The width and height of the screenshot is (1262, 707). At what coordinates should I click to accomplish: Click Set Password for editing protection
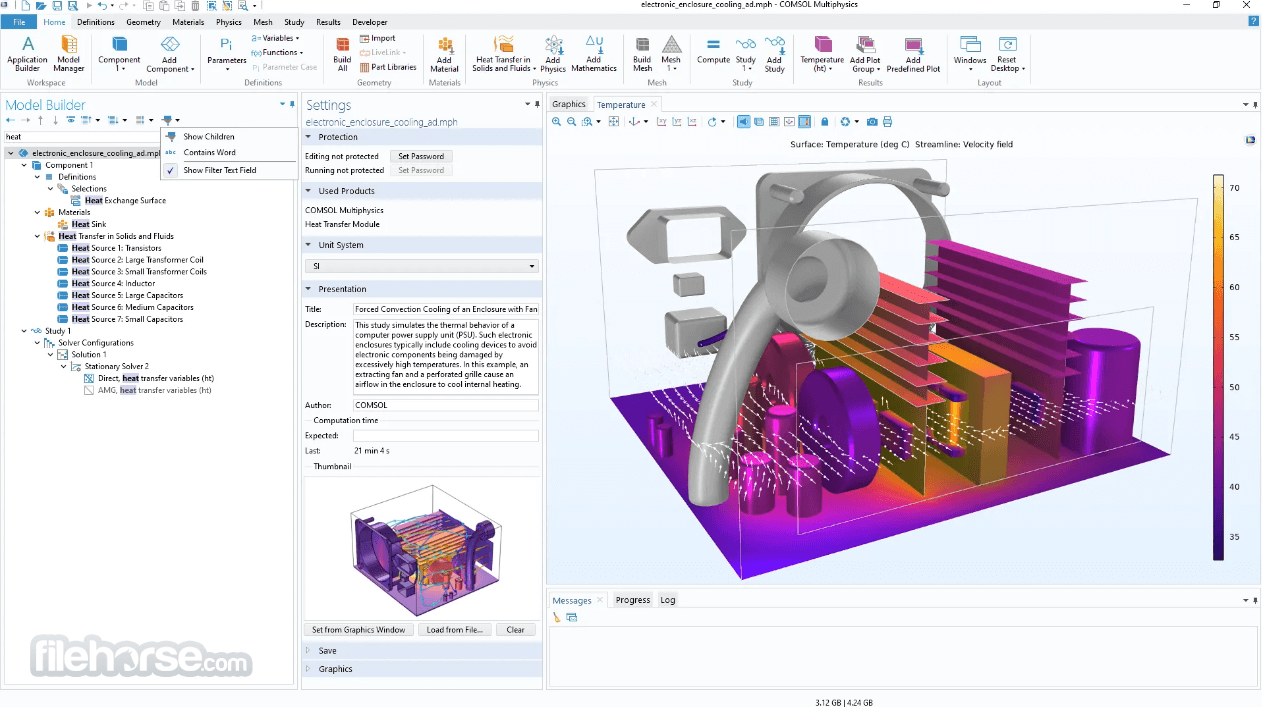(x=421, y=156)
